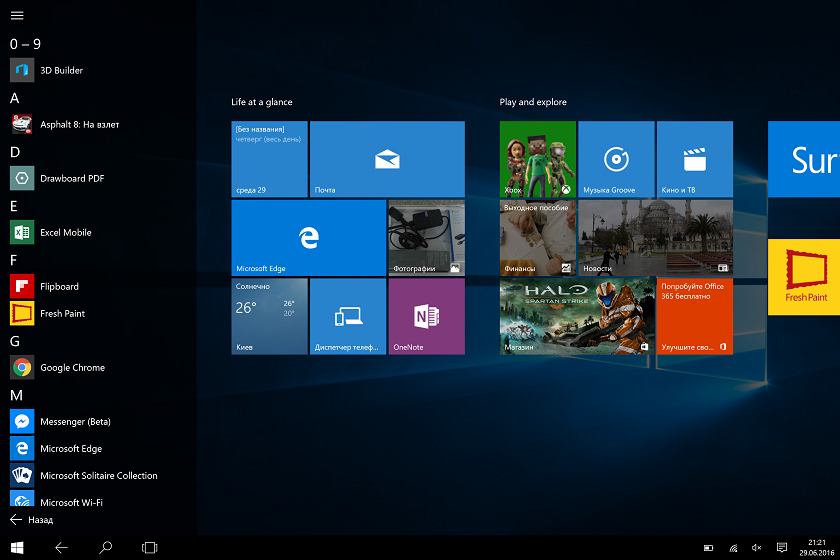This screenshot has width=840, height=560.
Task: Select the Messenger (Beta) label
Action: tap(76, 422)
